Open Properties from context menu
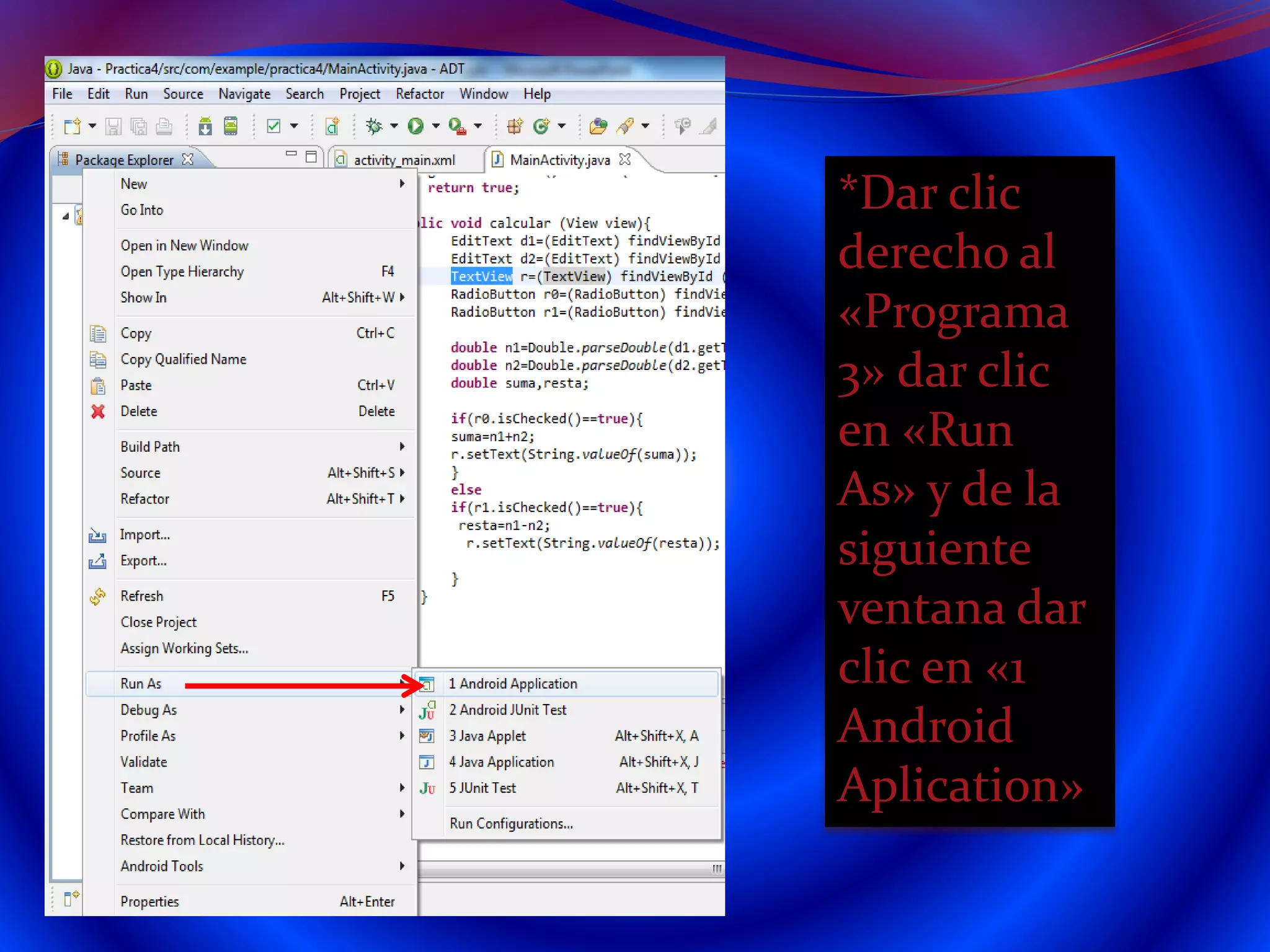Viewport: 1270px width, 952px height. [x=251, y=902]
